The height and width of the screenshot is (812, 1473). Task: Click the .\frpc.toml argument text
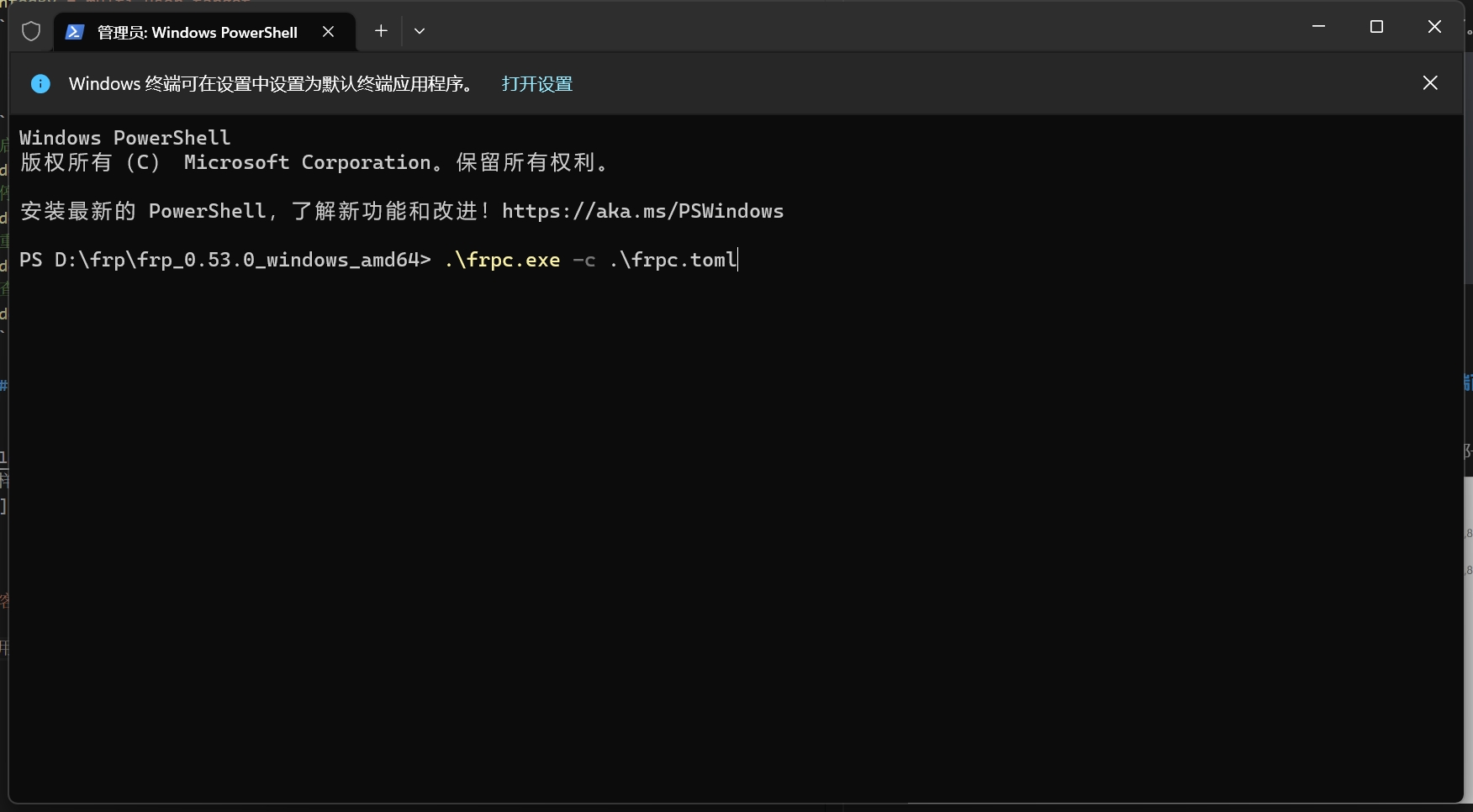pos(673,260)
